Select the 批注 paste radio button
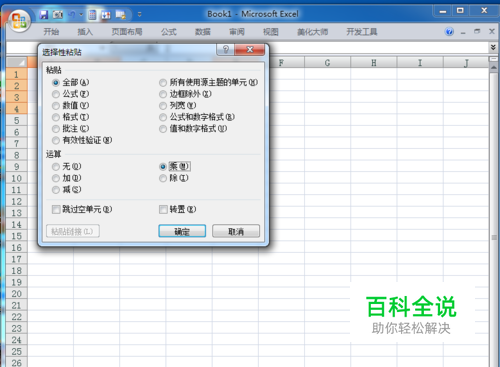 coord(56,129)
